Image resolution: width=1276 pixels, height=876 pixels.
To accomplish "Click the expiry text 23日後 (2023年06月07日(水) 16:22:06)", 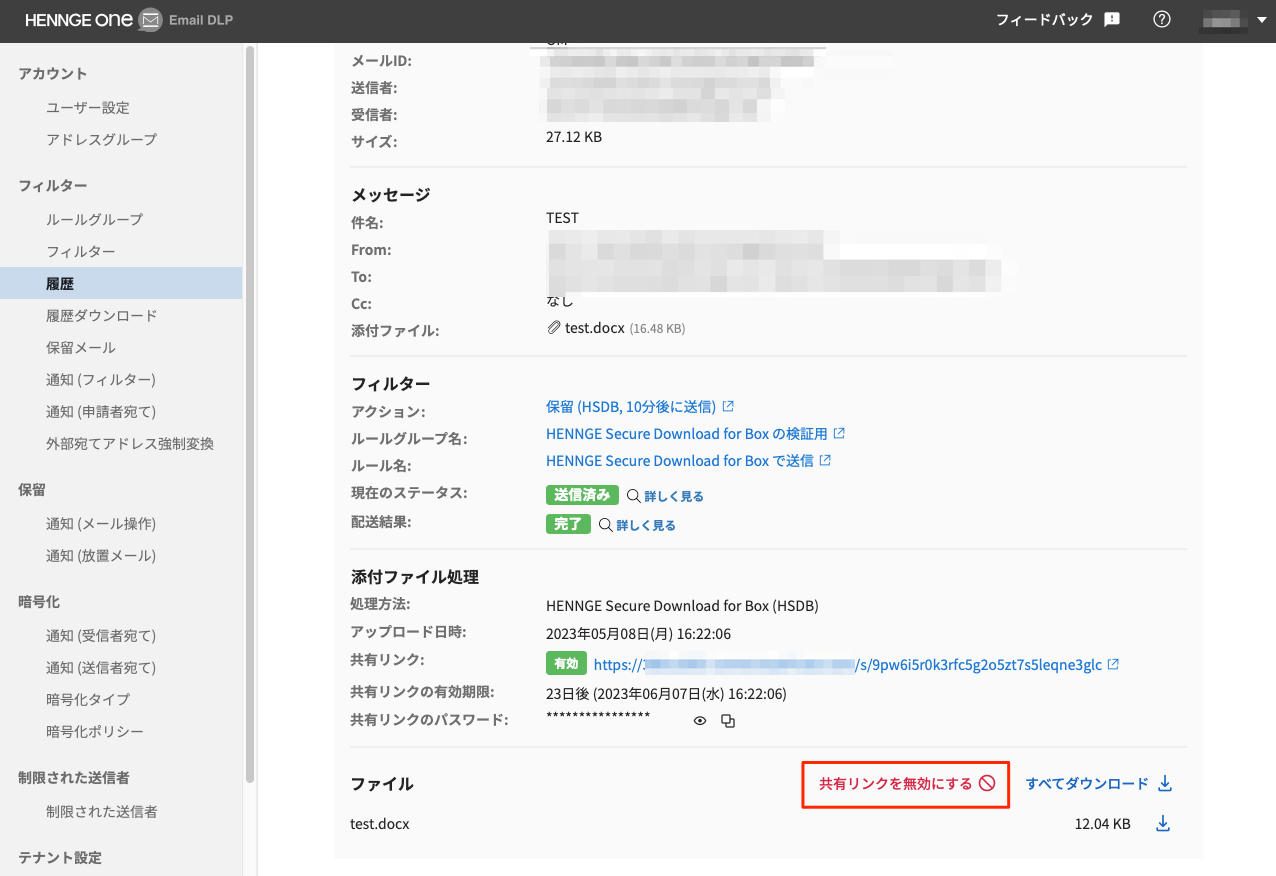I will (x=666, y=693).
